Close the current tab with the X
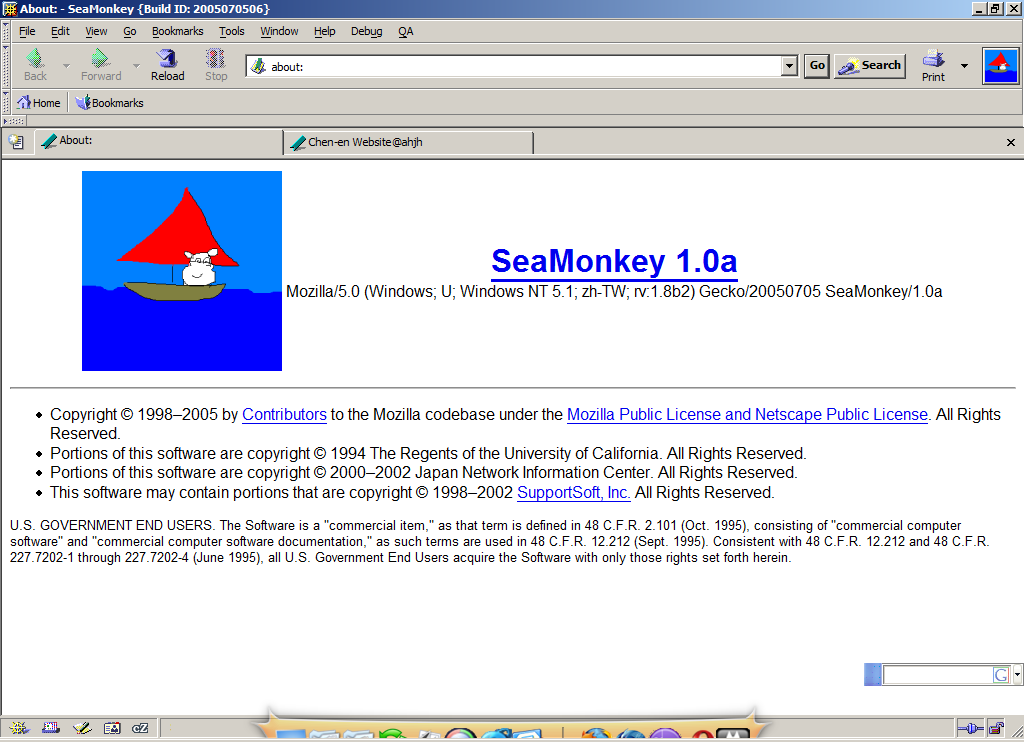The width and height of the screenshot is (1024, 742). [x=1010, y=142]
